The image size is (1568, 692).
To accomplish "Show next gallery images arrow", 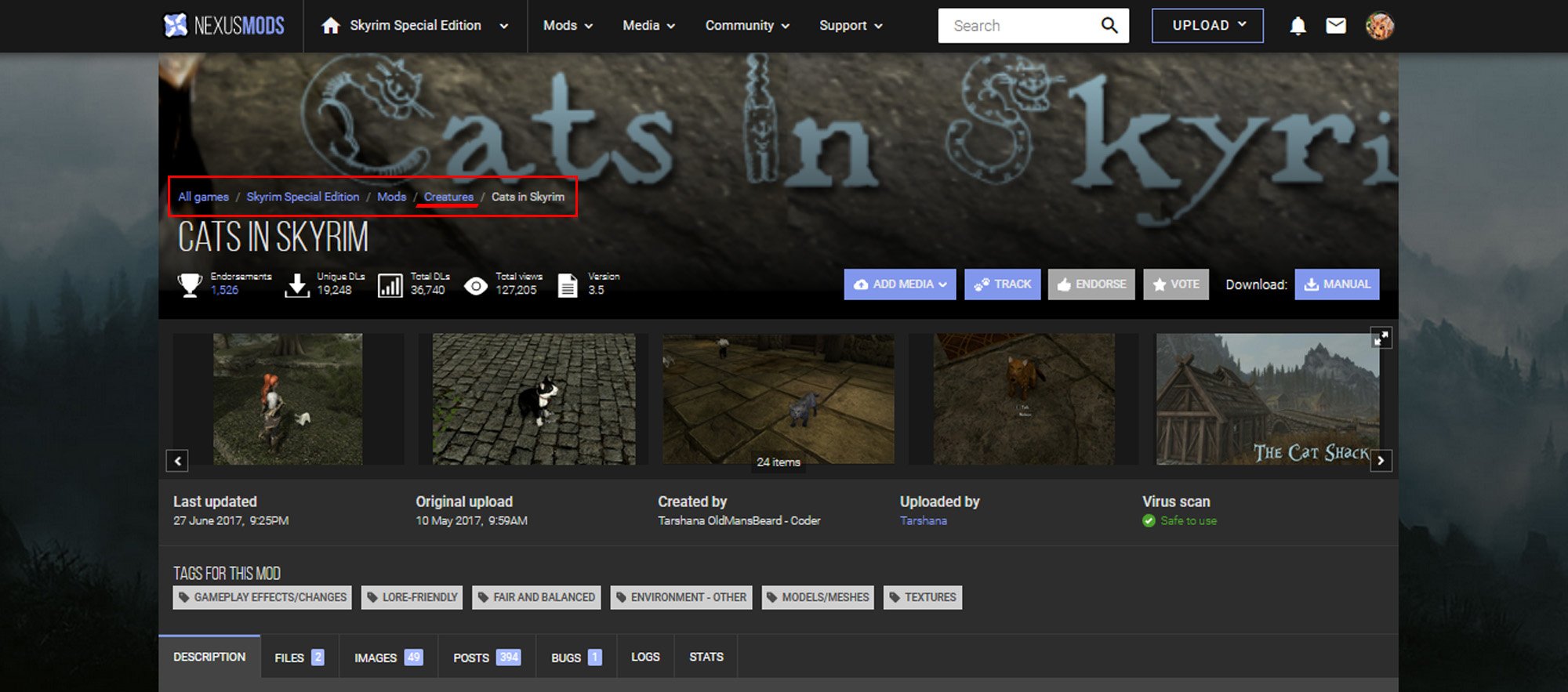I will 1381,461.
